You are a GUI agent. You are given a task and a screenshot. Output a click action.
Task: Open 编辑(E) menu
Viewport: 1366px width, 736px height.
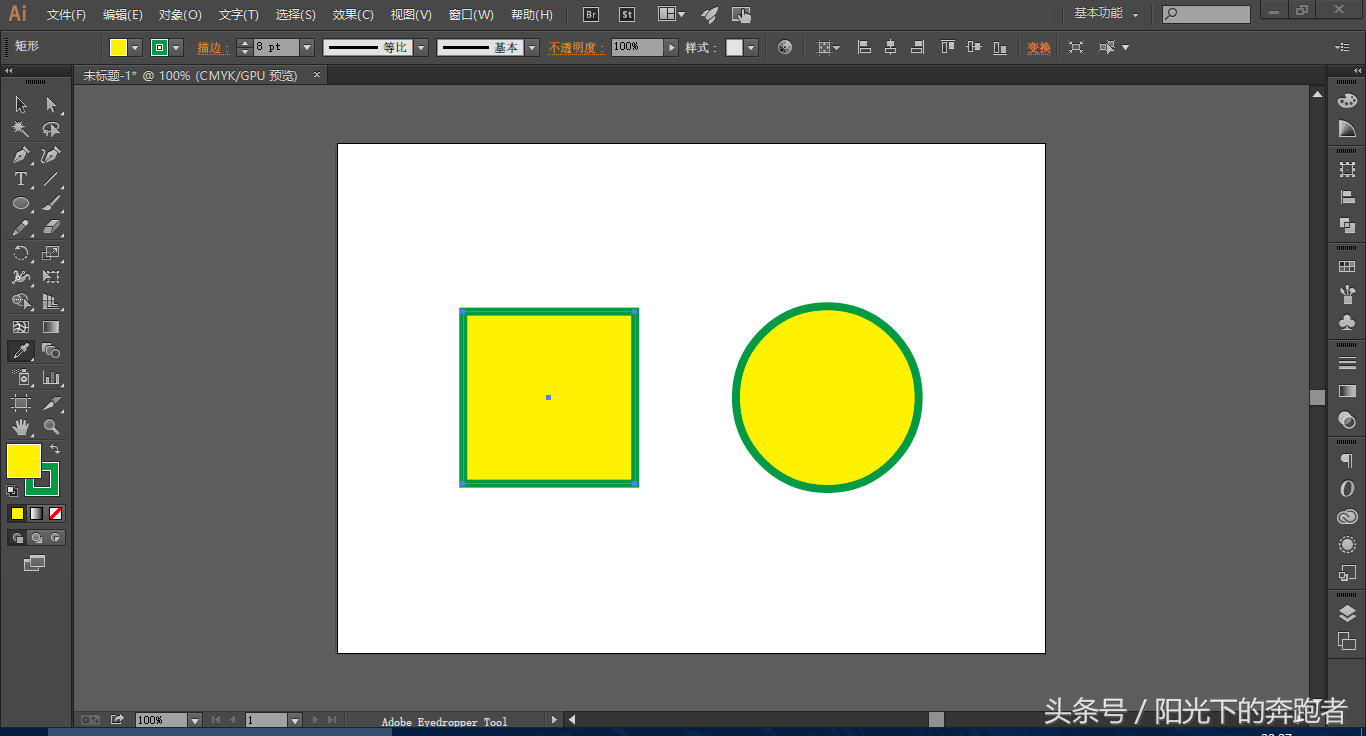(x=123, y=15)
